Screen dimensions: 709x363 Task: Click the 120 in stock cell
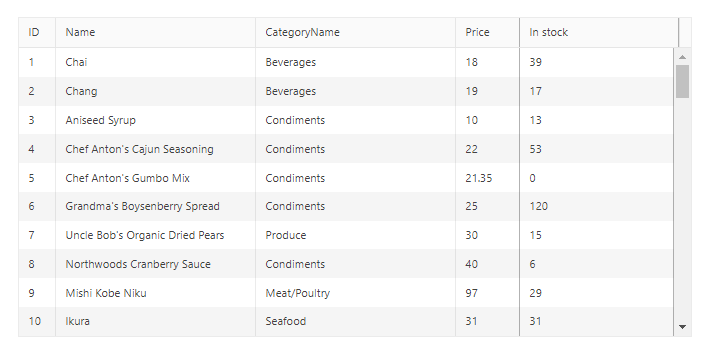(596, 207)
